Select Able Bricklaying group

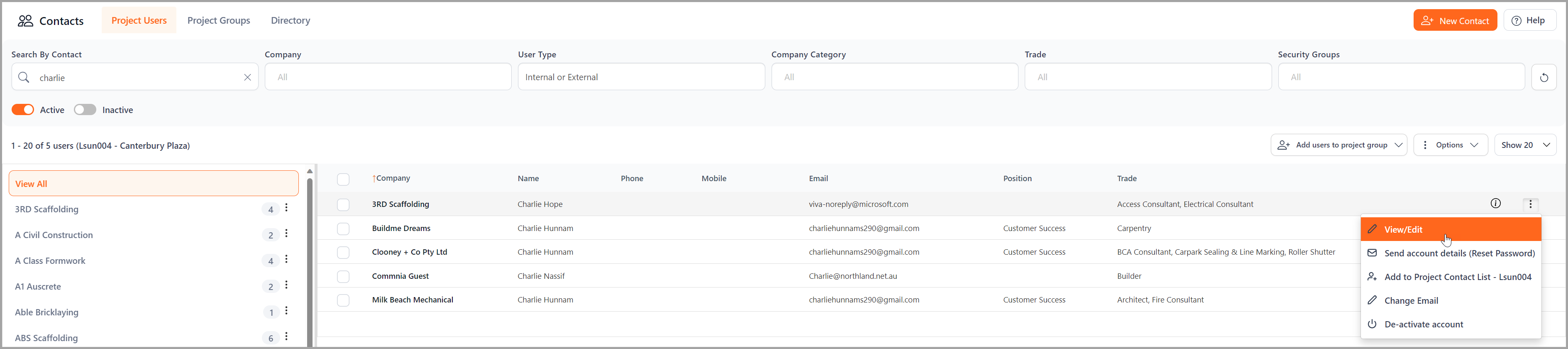pyautogui.click(x=47, y=312)
